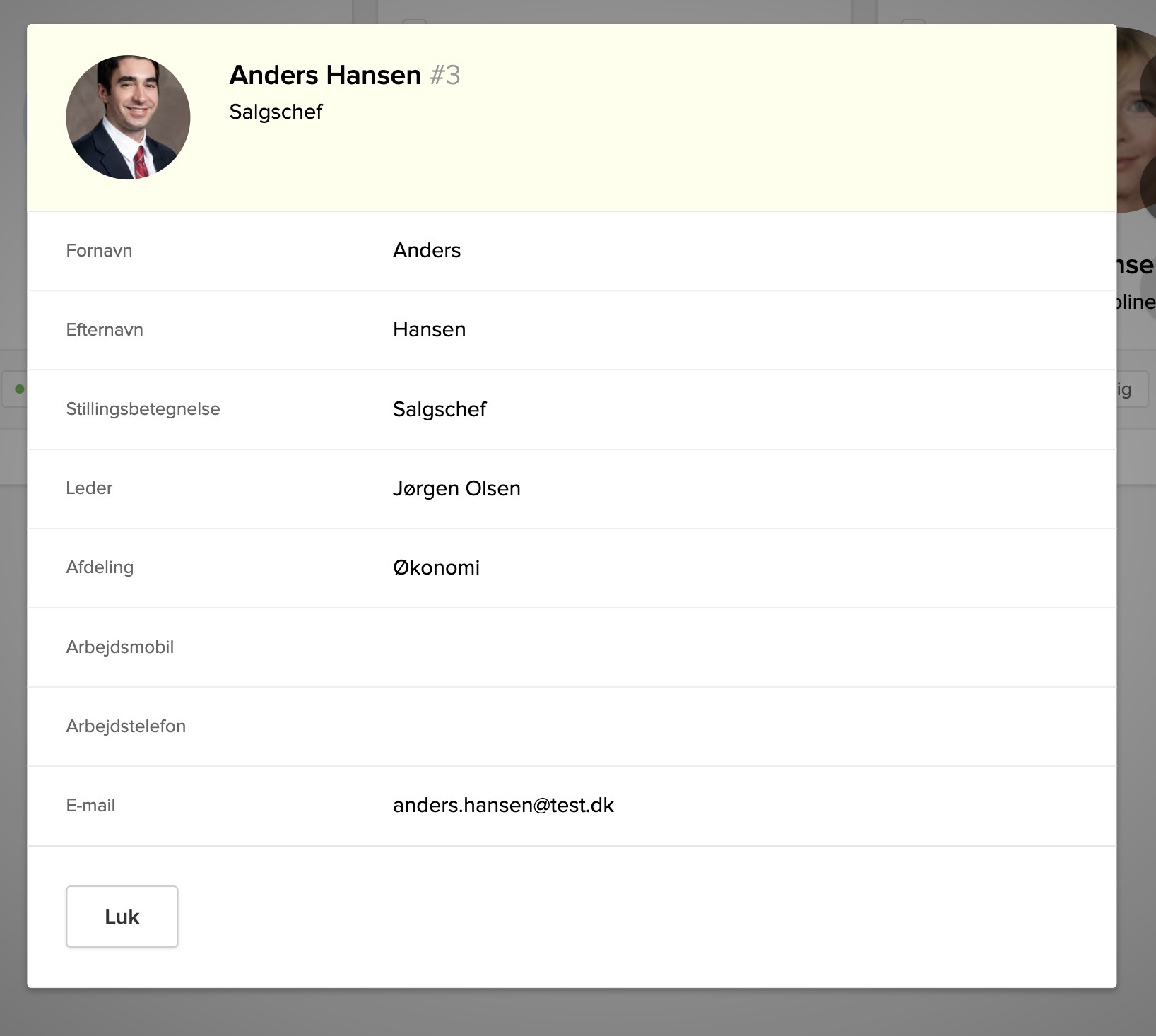1156x1036 pixels.
Task: Click the Arbejdstelefon field label
Action: tap(126, 726)
